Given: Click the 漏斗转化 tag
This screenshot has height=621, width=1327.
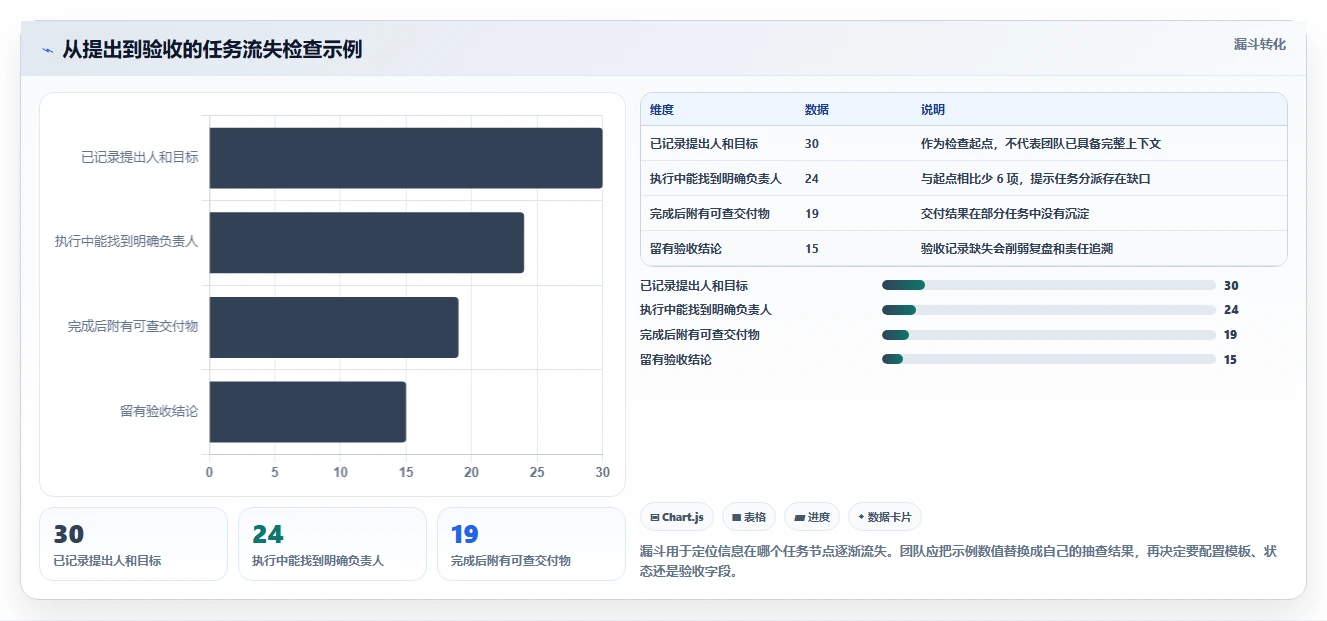Looking at the screenshot, I should pyautogui.click(x=1259, y=45).
